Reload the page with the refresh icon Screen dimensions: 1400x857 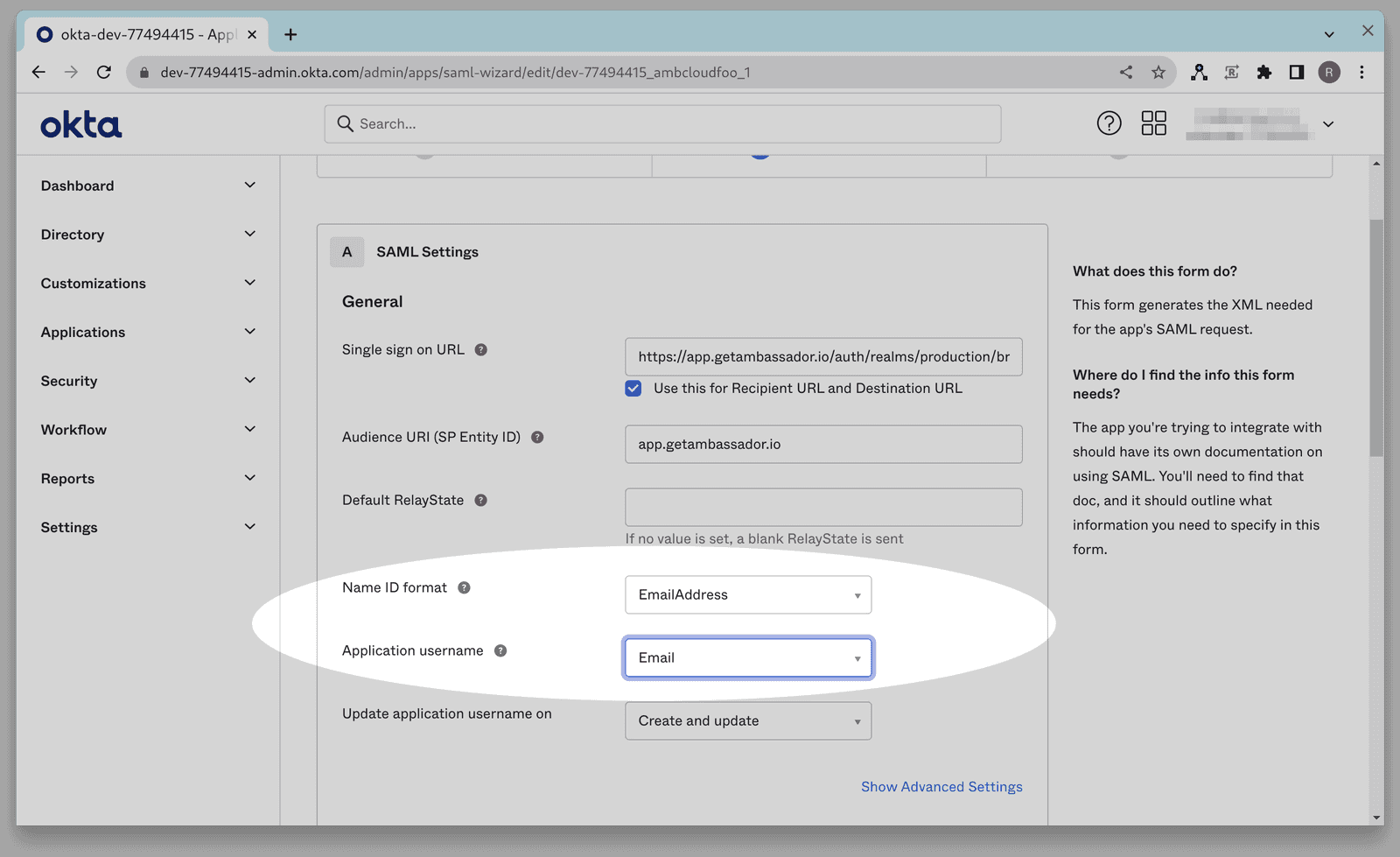(104, 72)
